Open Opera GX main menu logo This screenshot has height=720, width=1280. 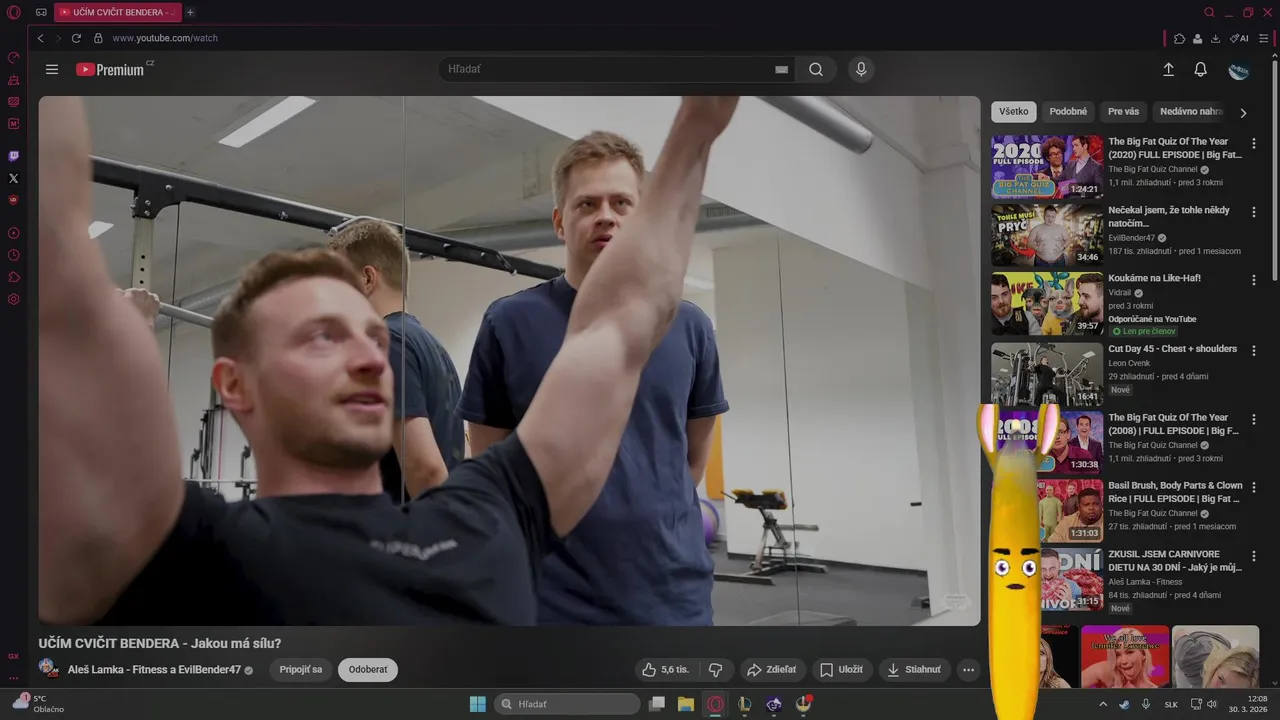(x=13, y=12)
